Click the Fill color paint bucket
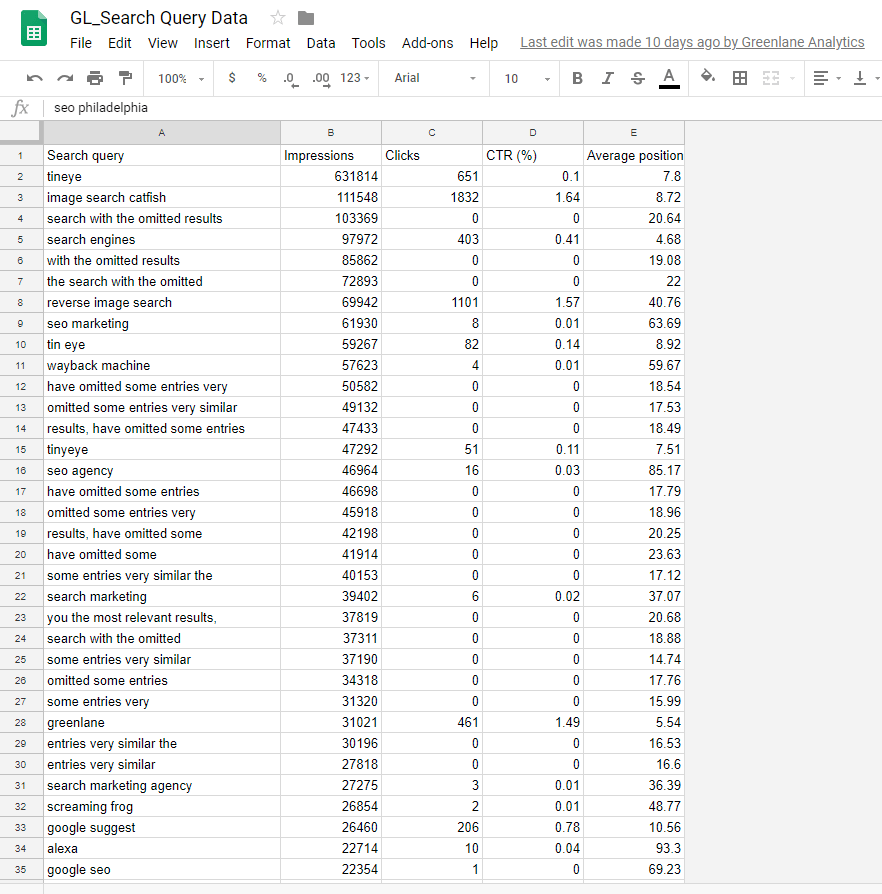Viewport: 882px width, 894px height. [x=708, y=77]
